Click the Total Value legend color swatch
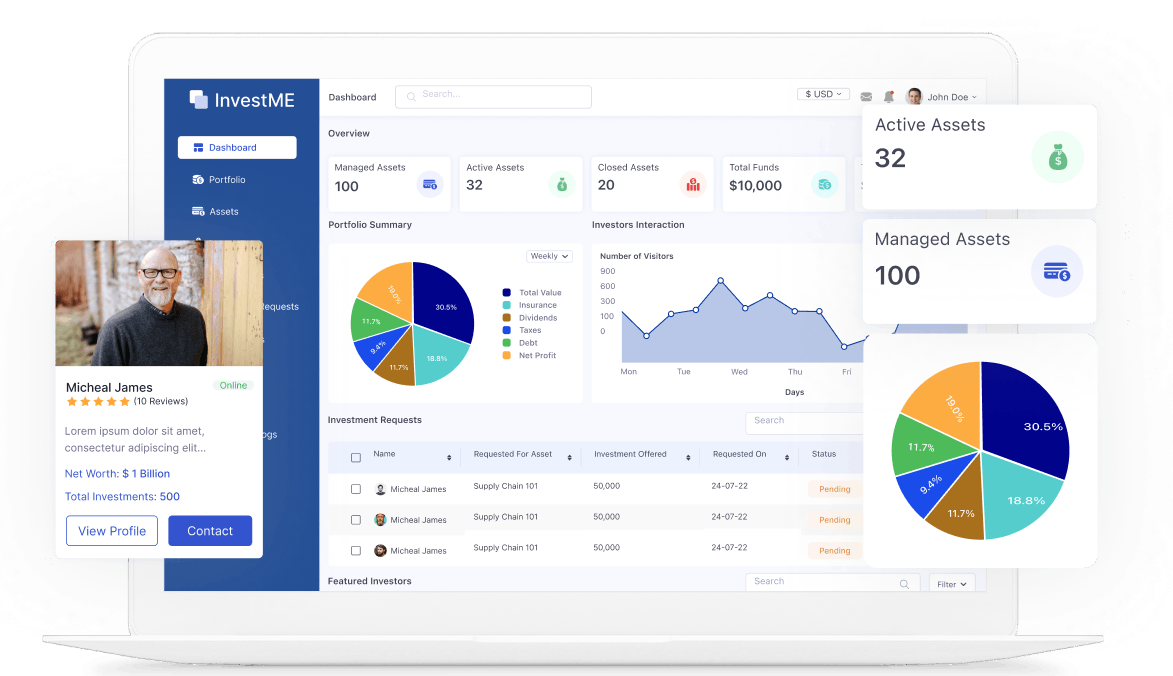The width and height of the screenshot is (1173, 676). pyautogui.click(x=507, y=293)
